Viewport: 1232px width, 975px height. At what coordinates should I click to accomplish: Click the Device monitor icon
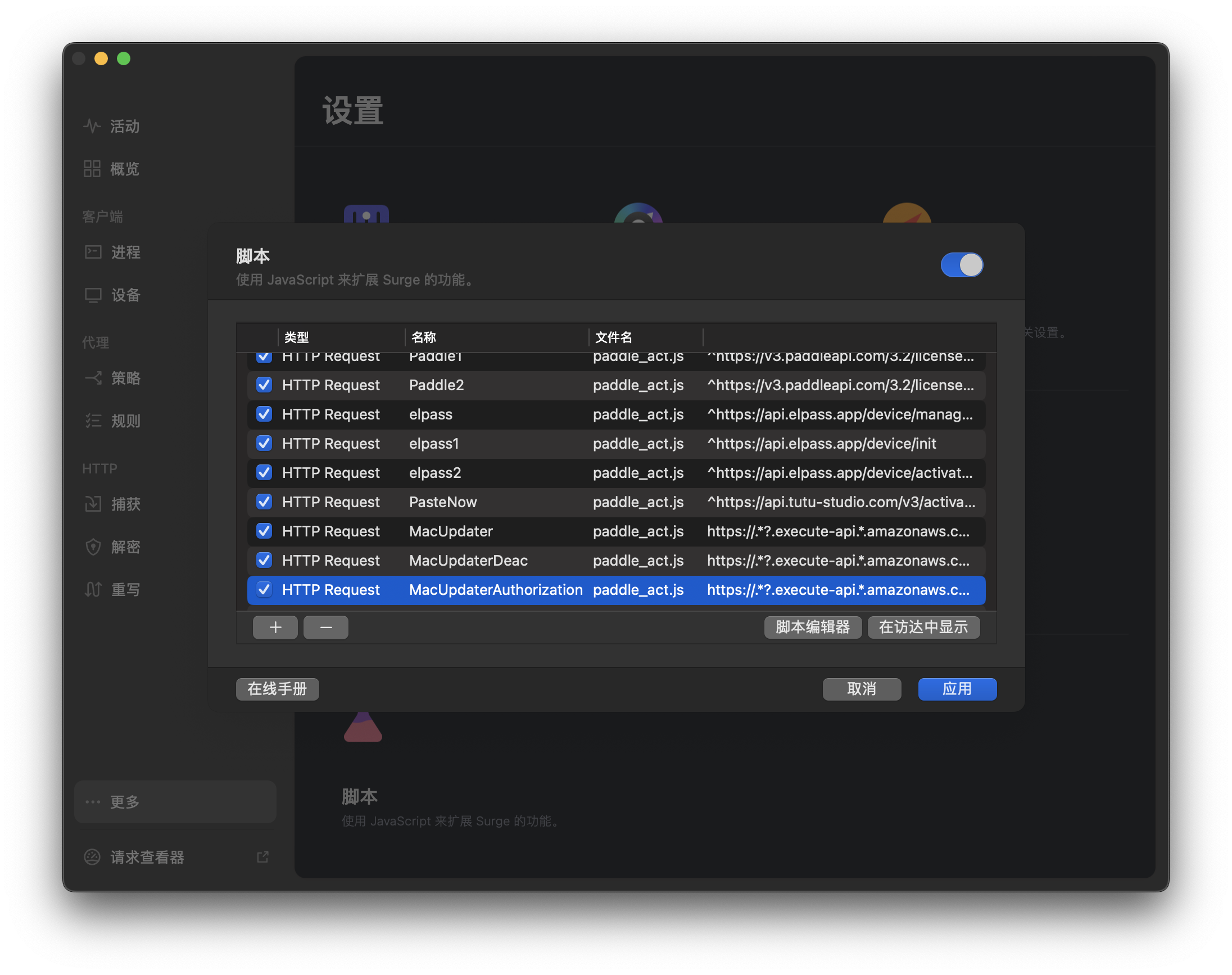[93, 295]
